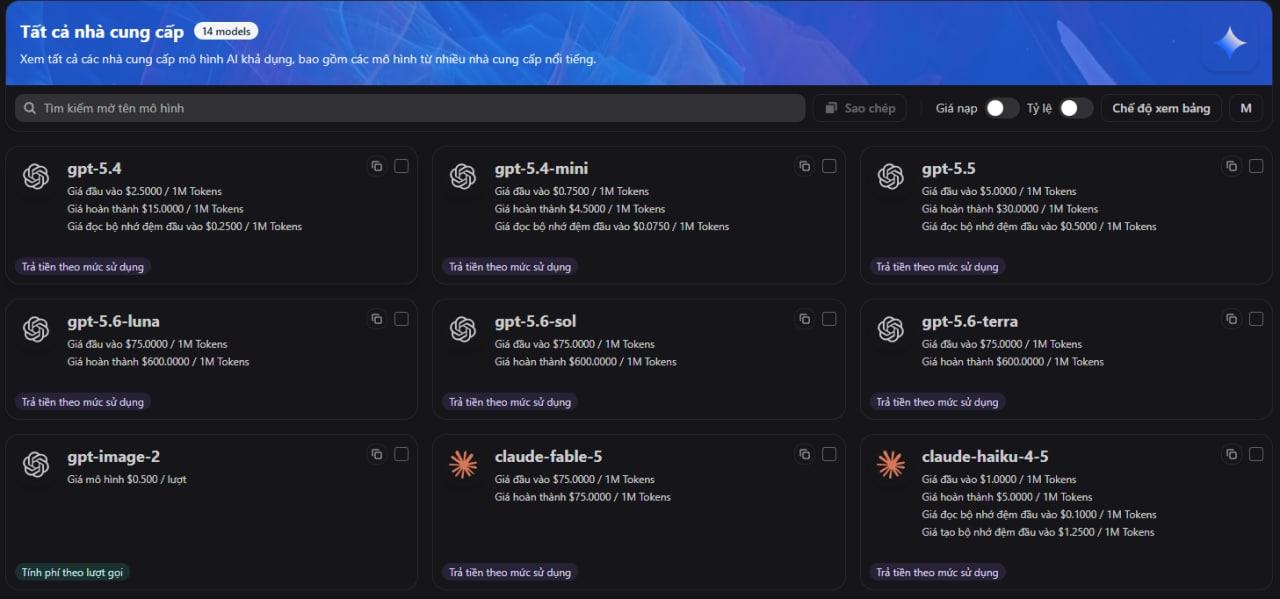Click the 14 models badge
The image size is (1280, 599).
226,31
